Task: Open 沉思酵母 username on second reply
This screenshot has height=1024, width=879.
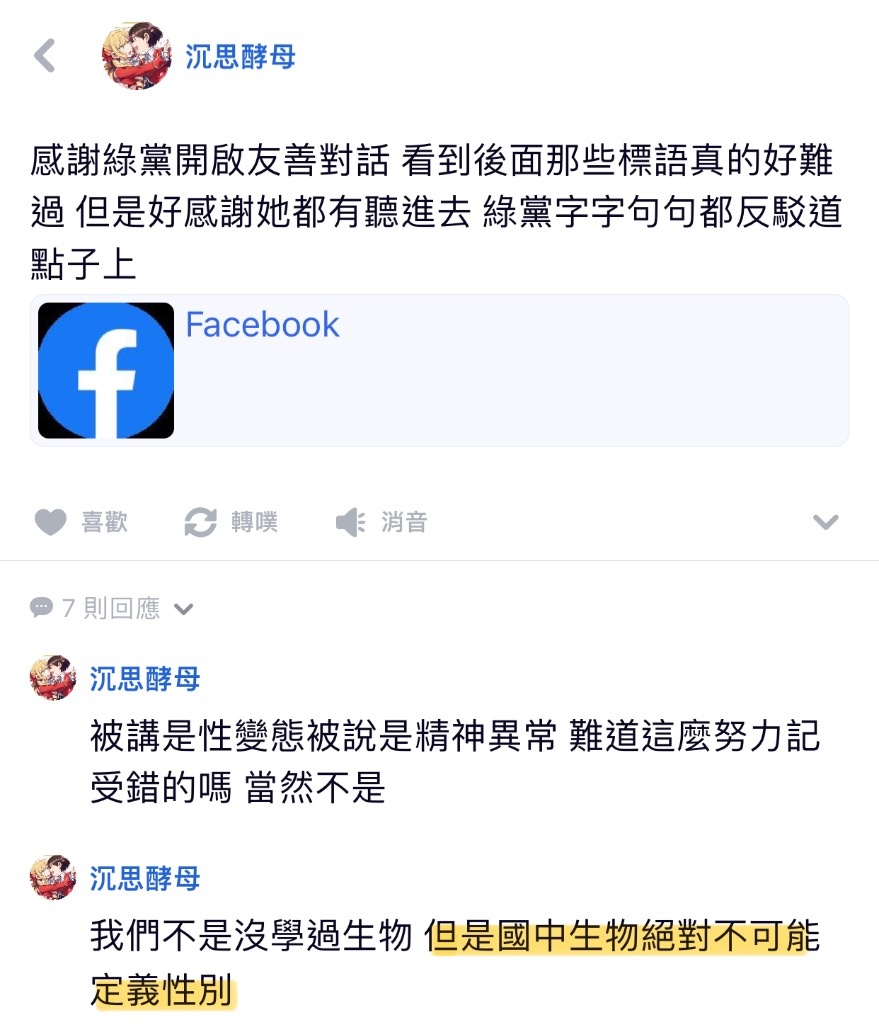Action: pos(145,878)
